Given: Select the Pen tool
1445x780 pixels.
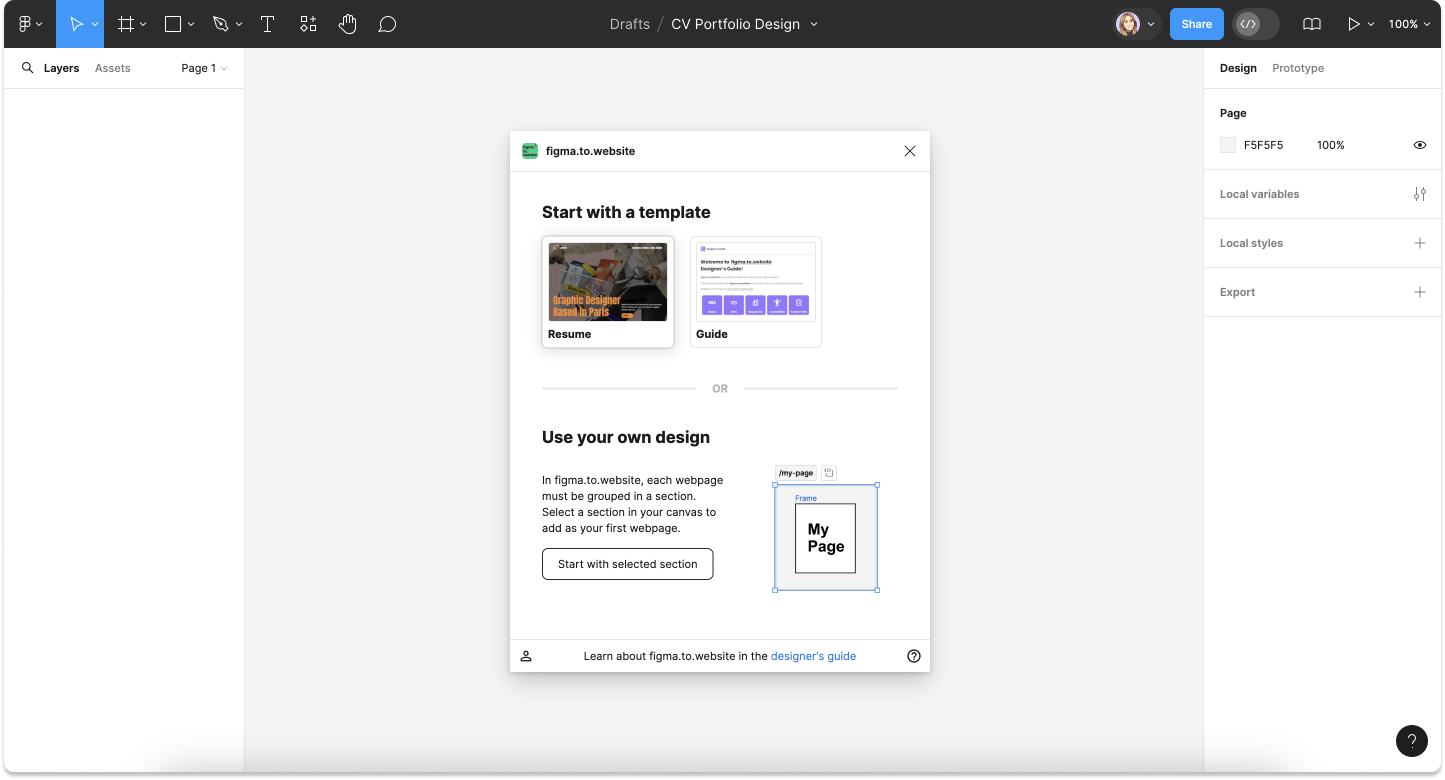Looking at the screenshot, I should (220, 24).
